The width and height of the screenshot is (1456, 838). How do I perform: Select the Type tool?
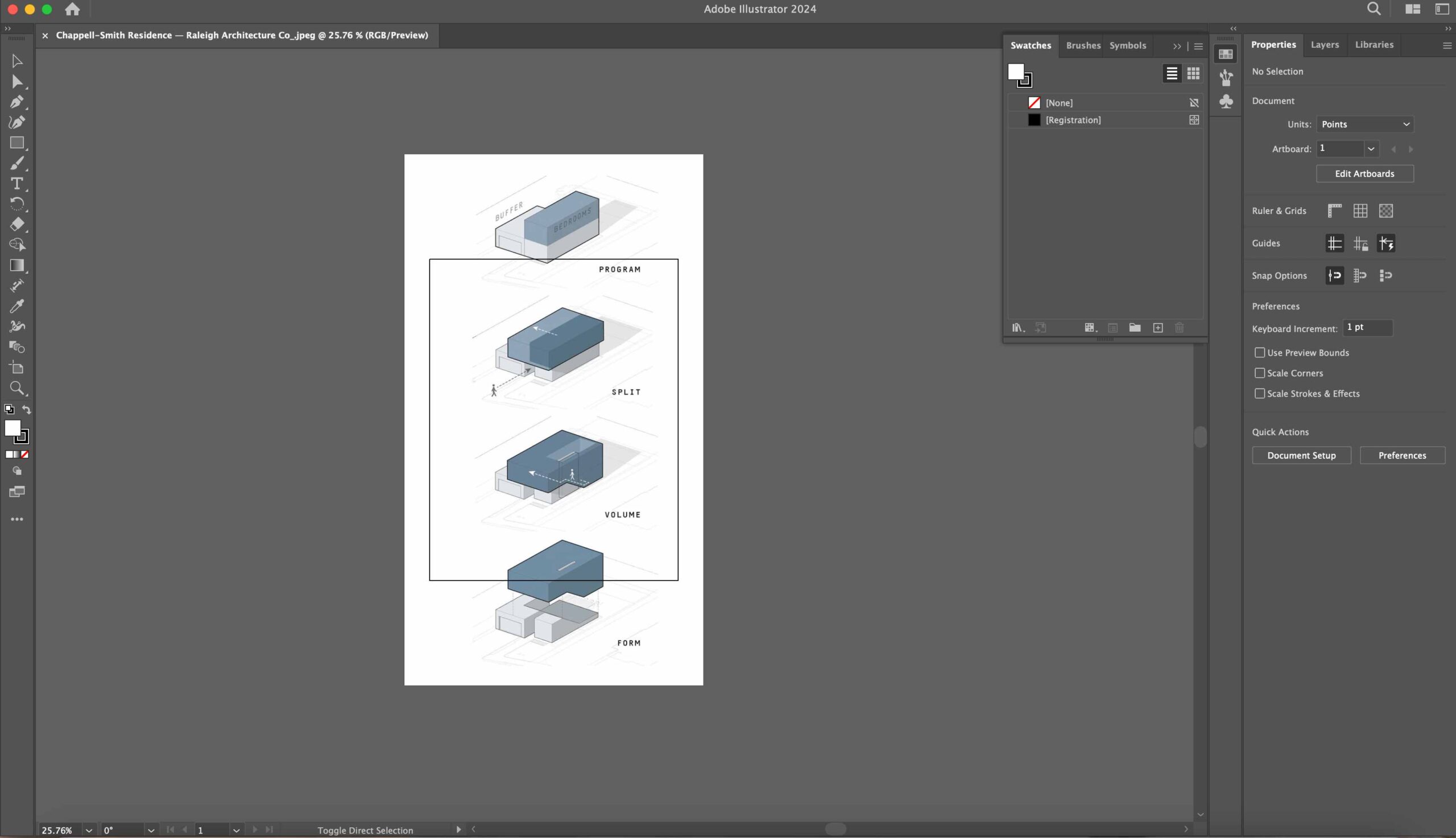point(16,184)
